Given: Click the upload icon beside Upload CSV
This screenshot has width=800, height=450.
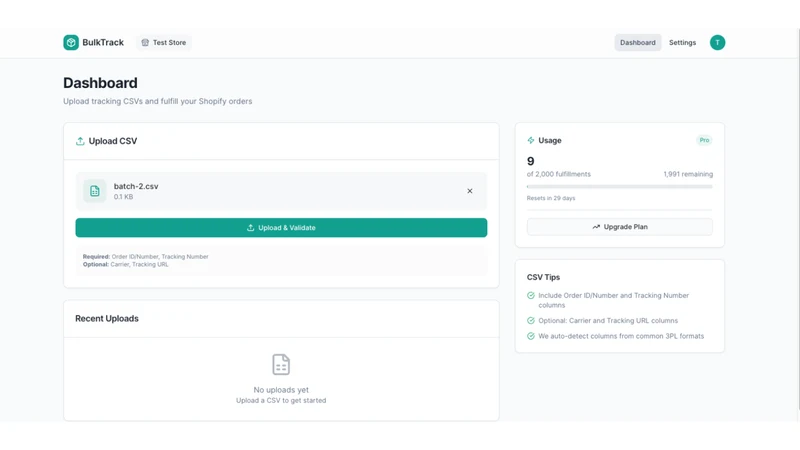Looking at the screenshot, I should coord(80,141).
